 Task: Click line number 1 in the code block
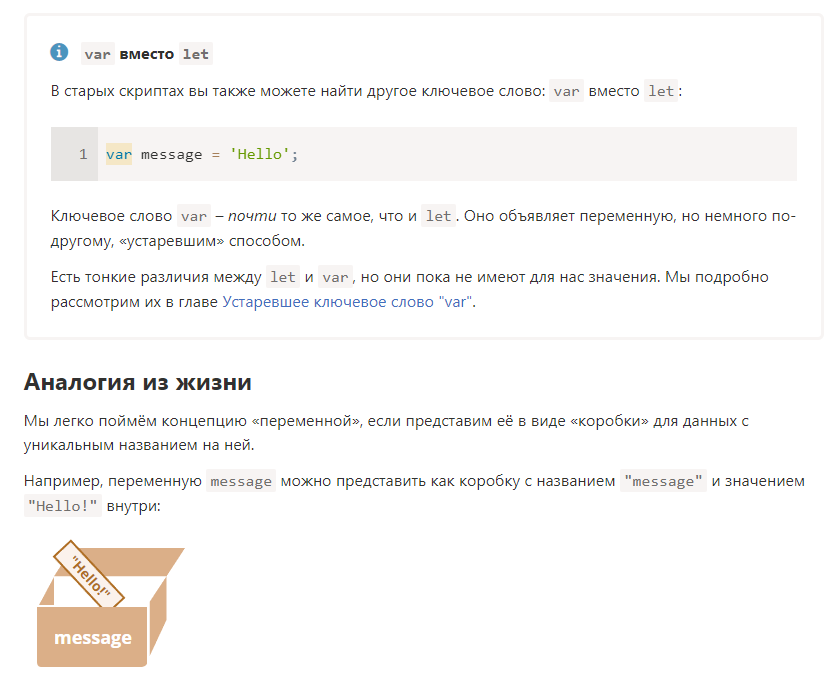pos(83,154)
